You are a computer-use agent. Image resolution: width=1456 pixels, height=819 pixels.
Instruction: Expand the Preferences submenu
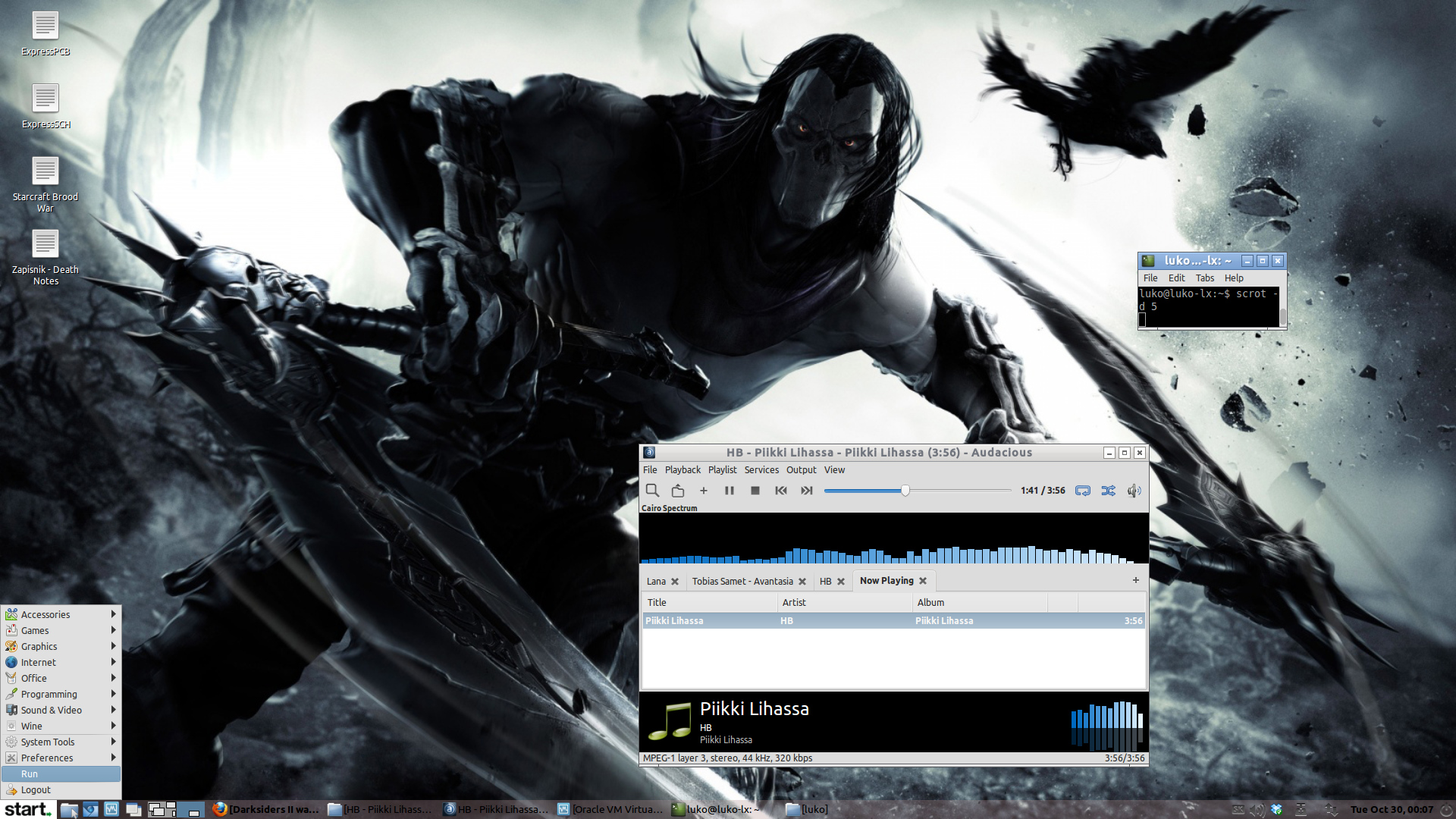pos(61,758)
